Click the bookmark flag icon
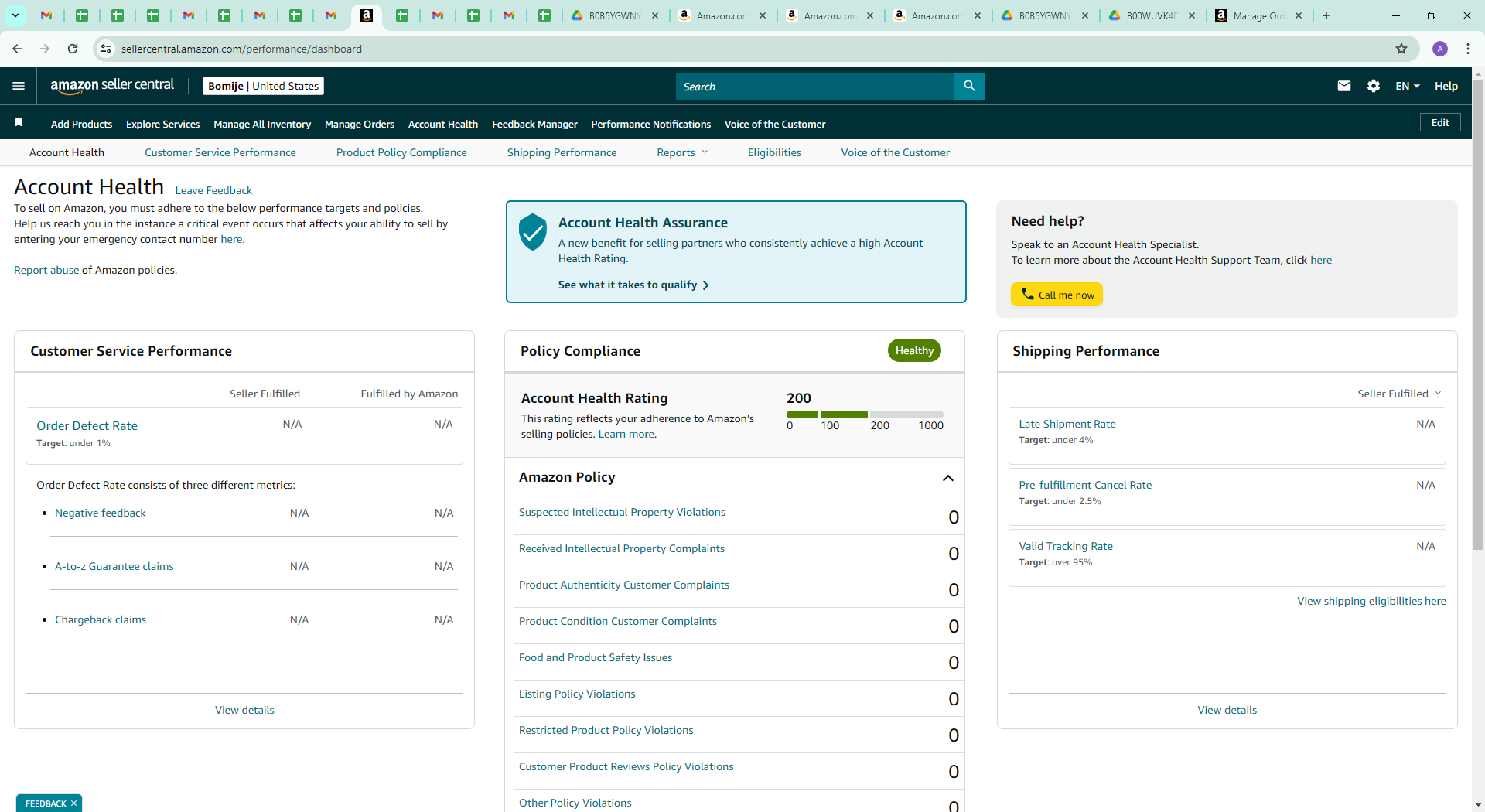The image size is (1485, 812). coord(19,123)
